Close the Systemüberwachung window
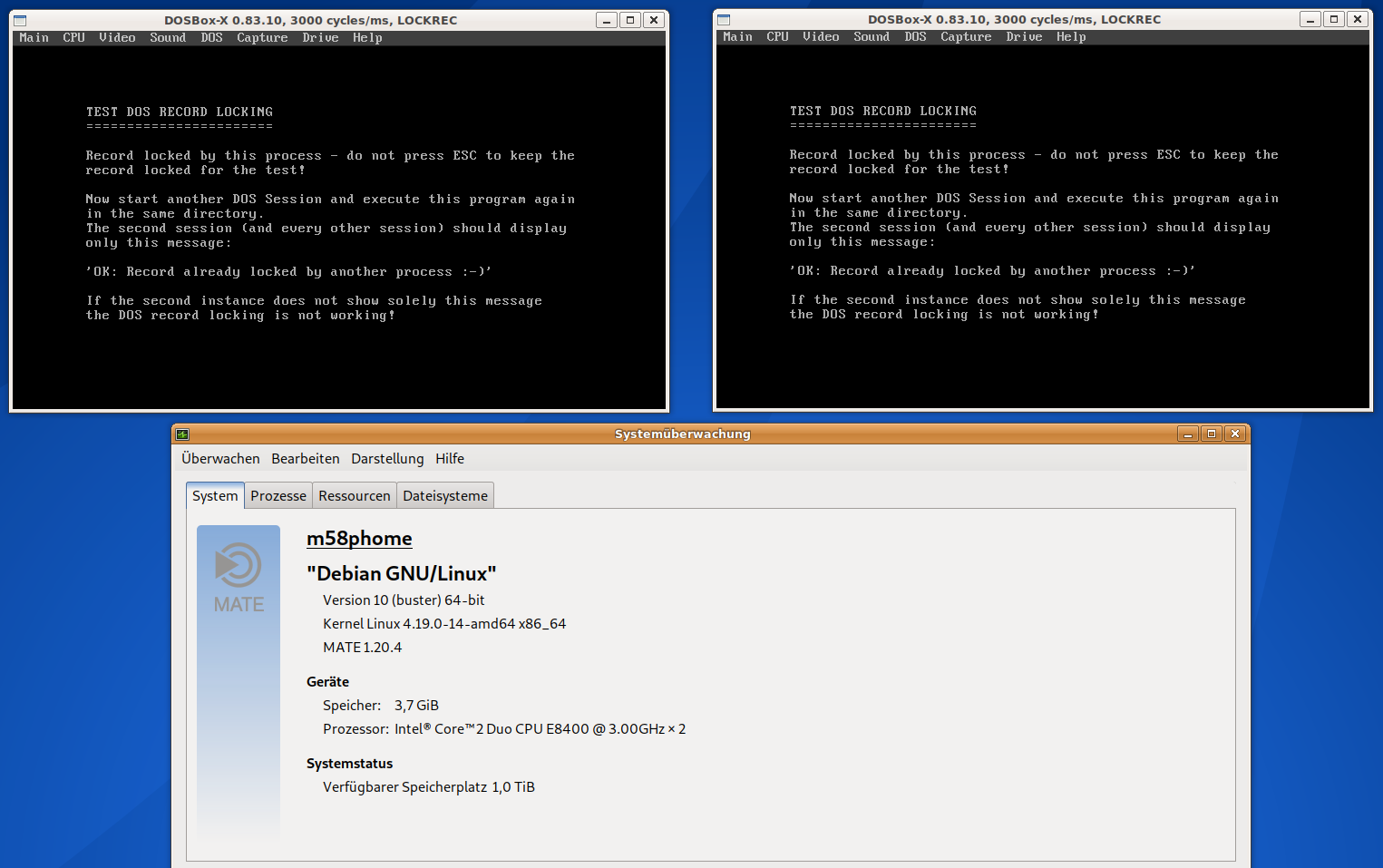 1235,434
